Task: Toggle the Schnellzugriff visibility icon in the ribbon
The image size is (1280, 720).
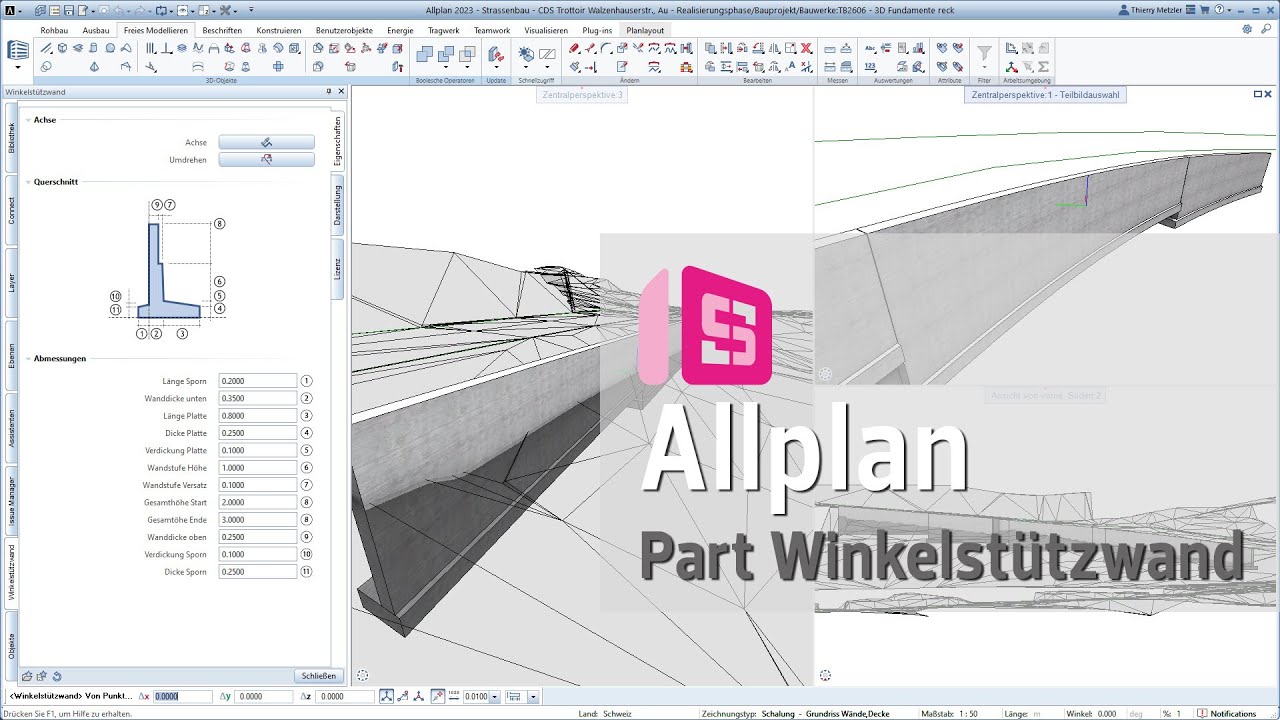Action: 525,52
